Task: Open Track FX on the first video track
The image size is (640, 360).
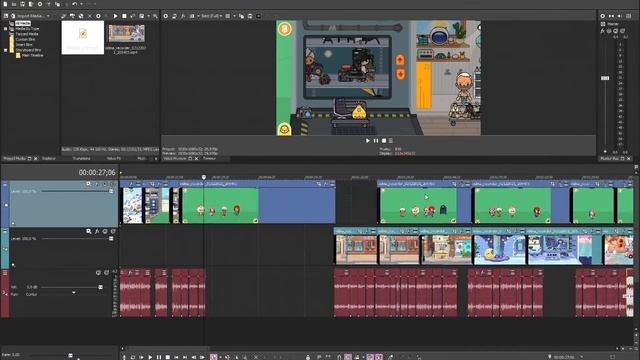Action: 97,184
